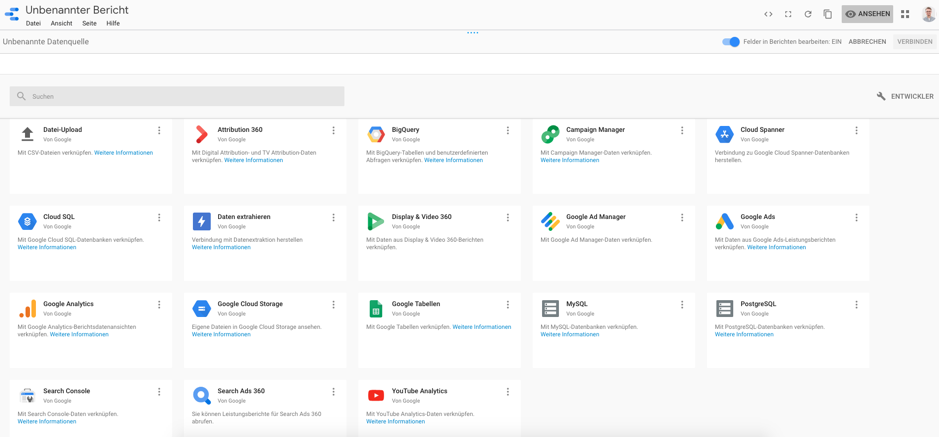The width and height of the screenshot is (939, 437).
Task: Open Google Analytics three-dot options menu
Action: [x=159, y=305]
